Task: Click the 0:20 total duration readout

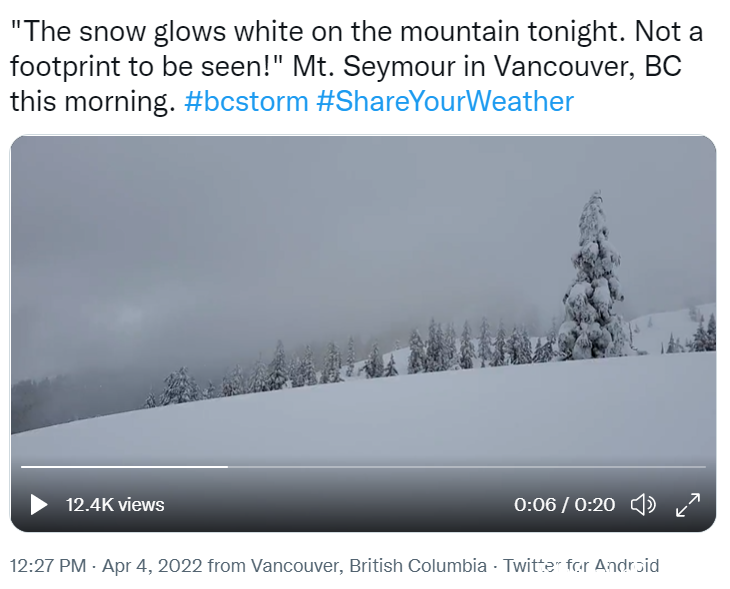Action: click(595, 505)
